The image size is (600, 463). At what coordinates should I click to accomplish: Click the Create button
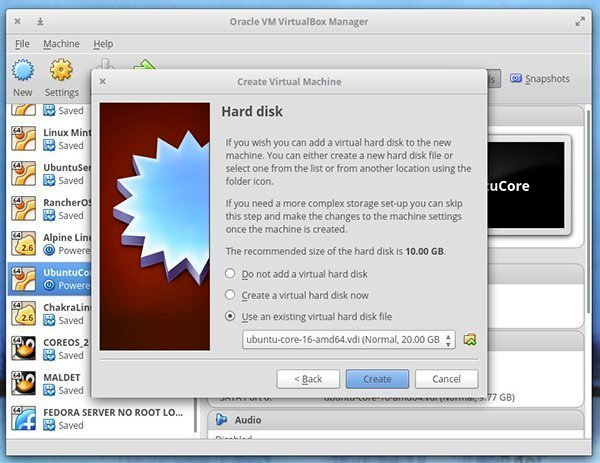pos(377,379)
